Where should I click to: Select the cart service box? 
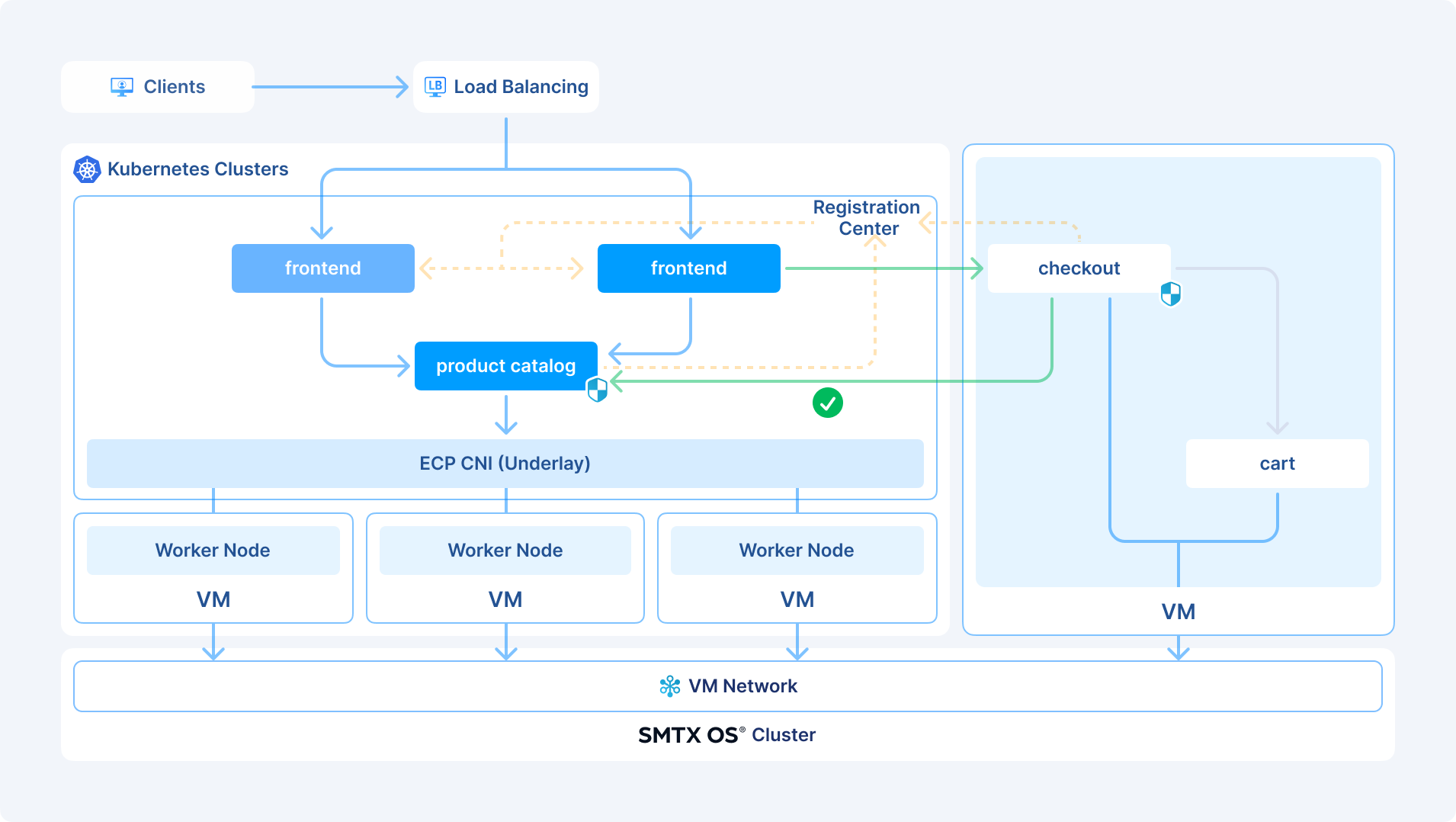click(1277, 464)
